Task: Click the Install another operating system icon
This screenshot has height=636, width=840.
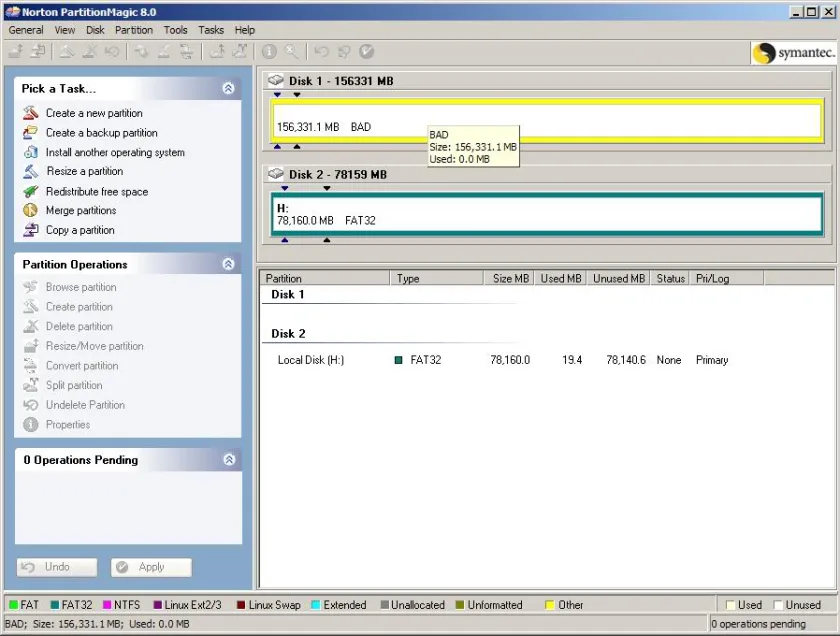Action: 31,152
